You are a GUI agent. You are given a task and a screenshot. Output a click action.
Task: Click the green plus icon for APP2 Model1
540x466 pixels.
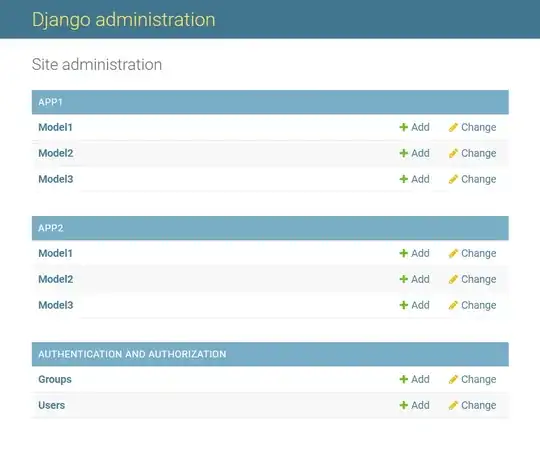[x=404, y=253]
